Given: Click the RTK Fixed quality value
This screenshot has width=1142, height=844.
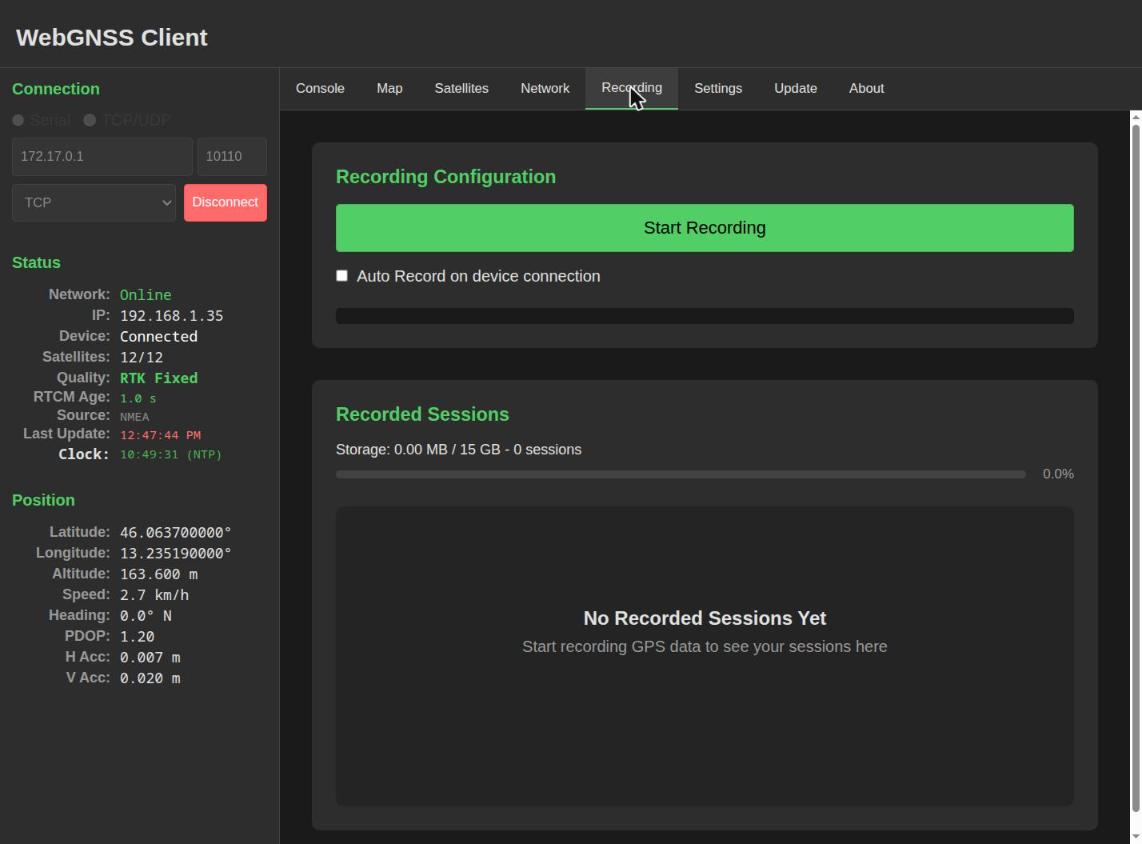Looking at the screenshot, I should 159,378.
